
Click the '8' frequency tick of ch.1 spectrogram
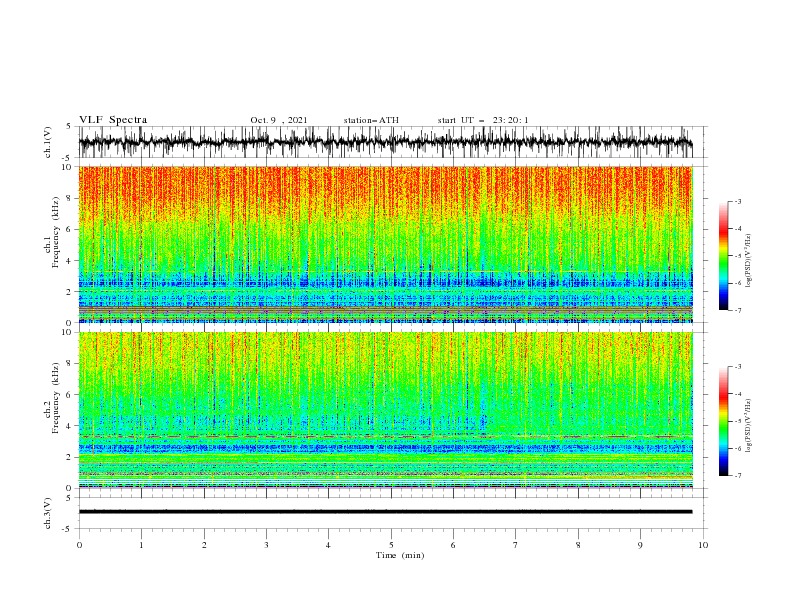70,198
